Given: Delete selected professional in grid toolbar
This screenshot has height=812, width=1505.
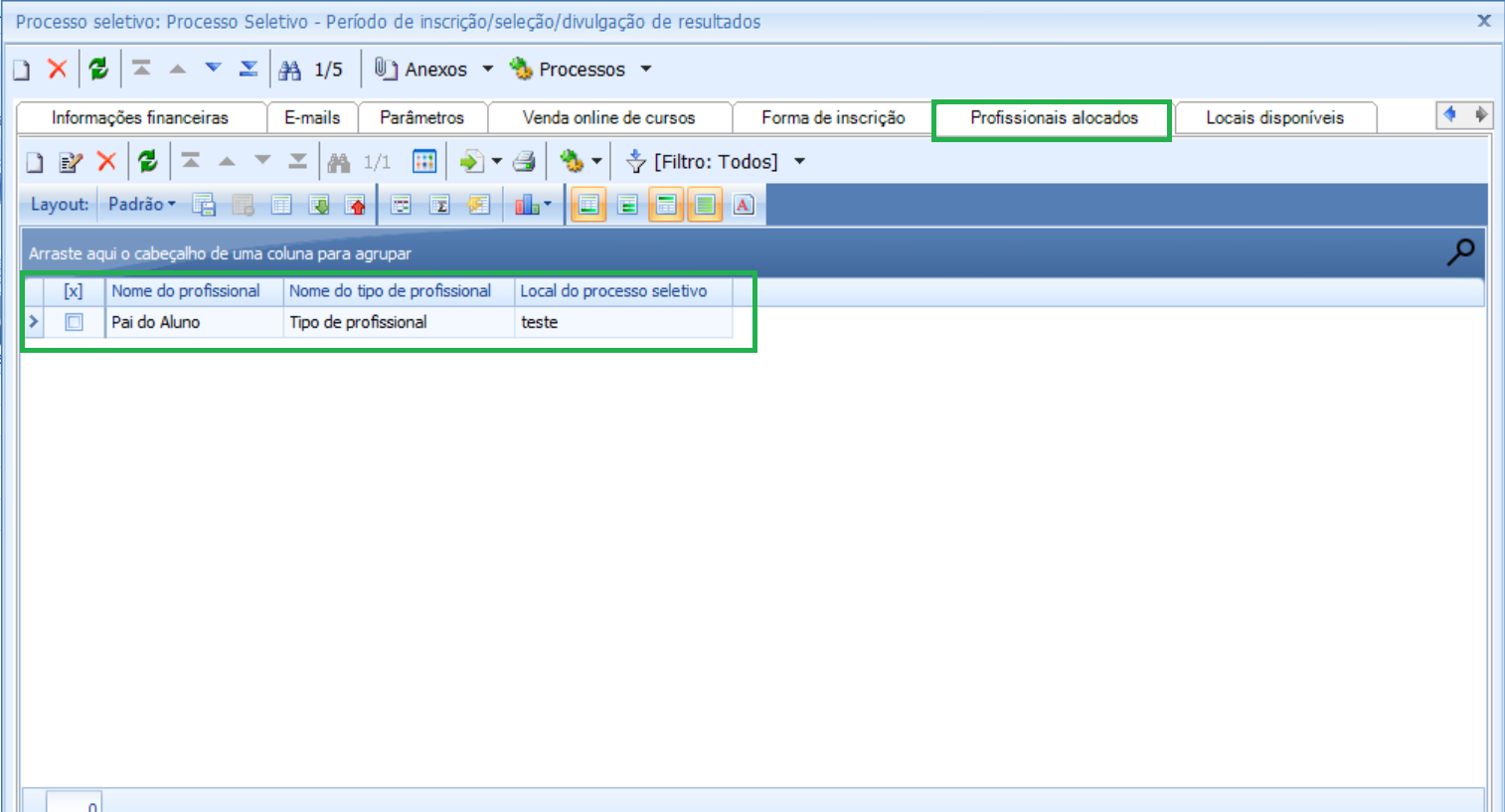Looking at the screenshot, I should (x=106, y=161).
